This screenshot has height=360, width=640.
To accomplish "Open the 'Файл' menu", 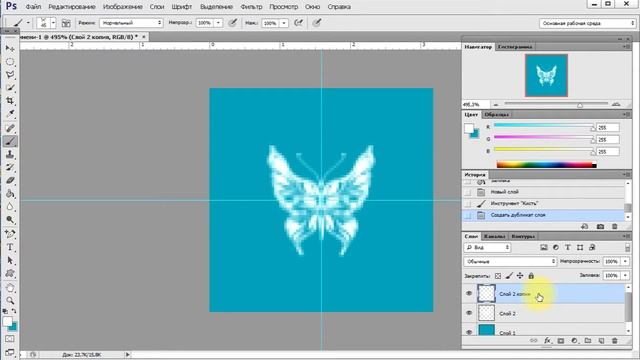I will point(33,7).
